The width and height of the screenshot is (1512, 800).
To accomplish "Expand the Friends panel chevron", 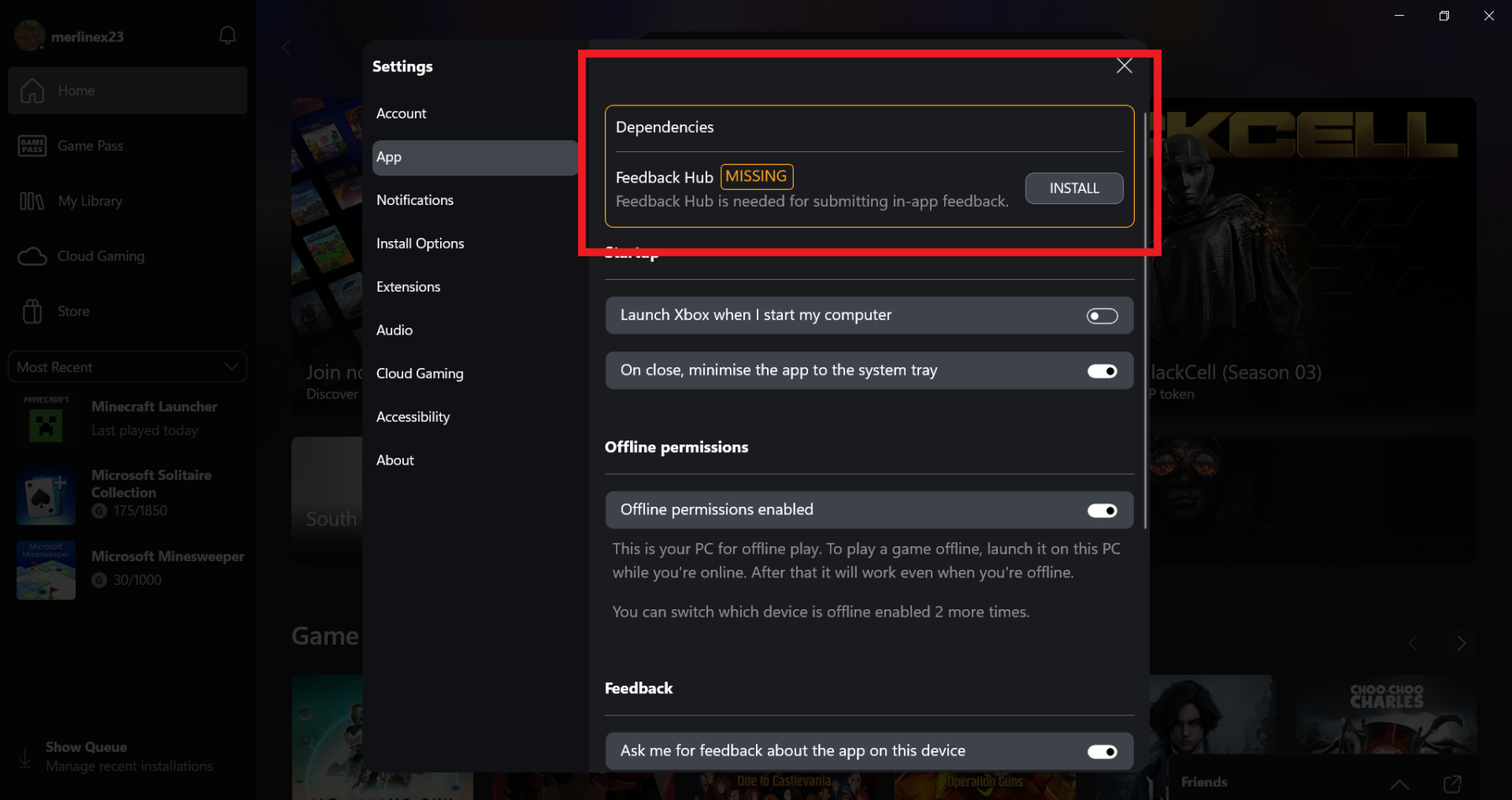I will [1399, 784].
